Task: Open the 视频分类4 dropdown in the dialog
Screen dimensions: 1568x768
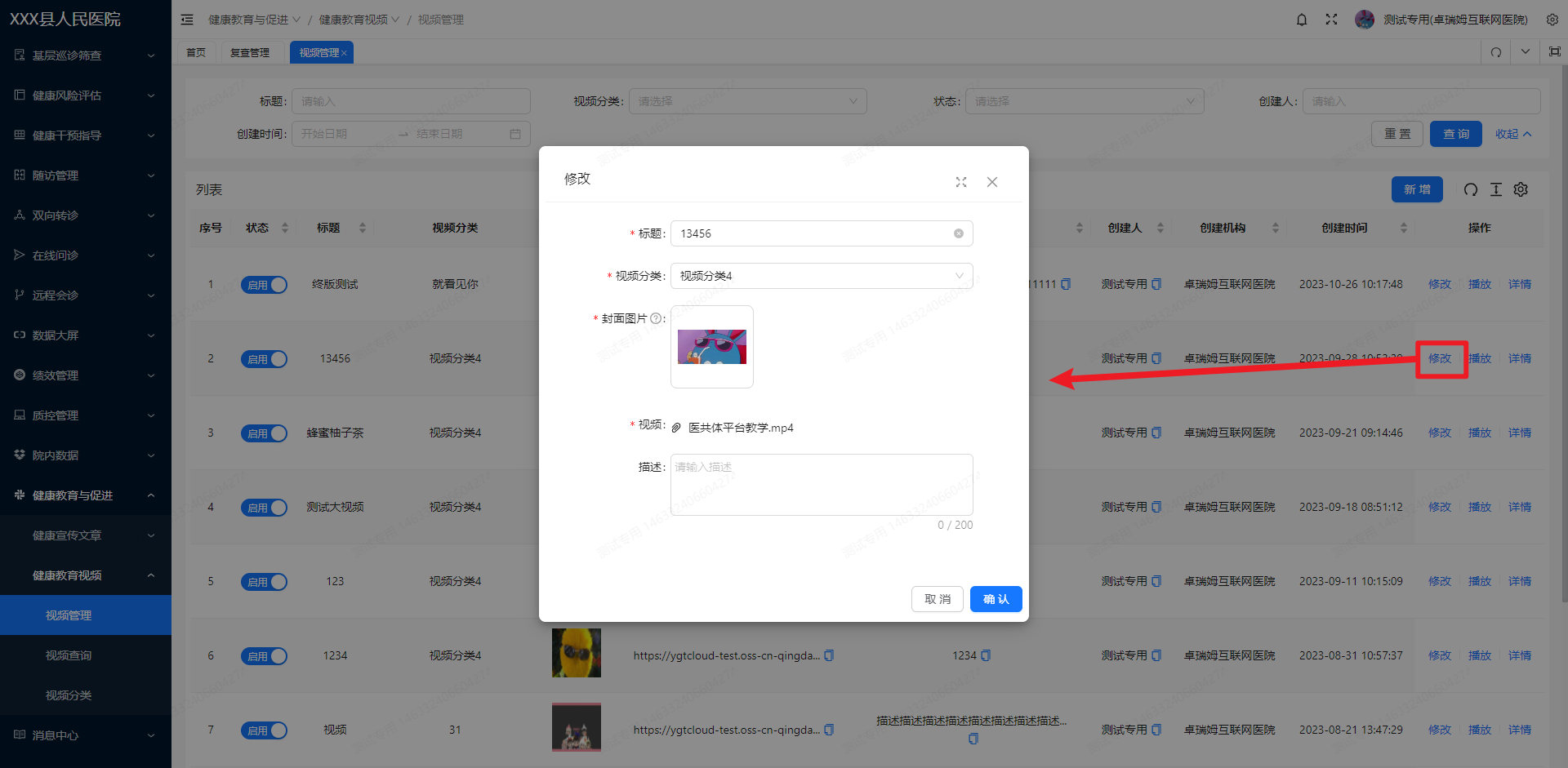Action: click(821, 275)
